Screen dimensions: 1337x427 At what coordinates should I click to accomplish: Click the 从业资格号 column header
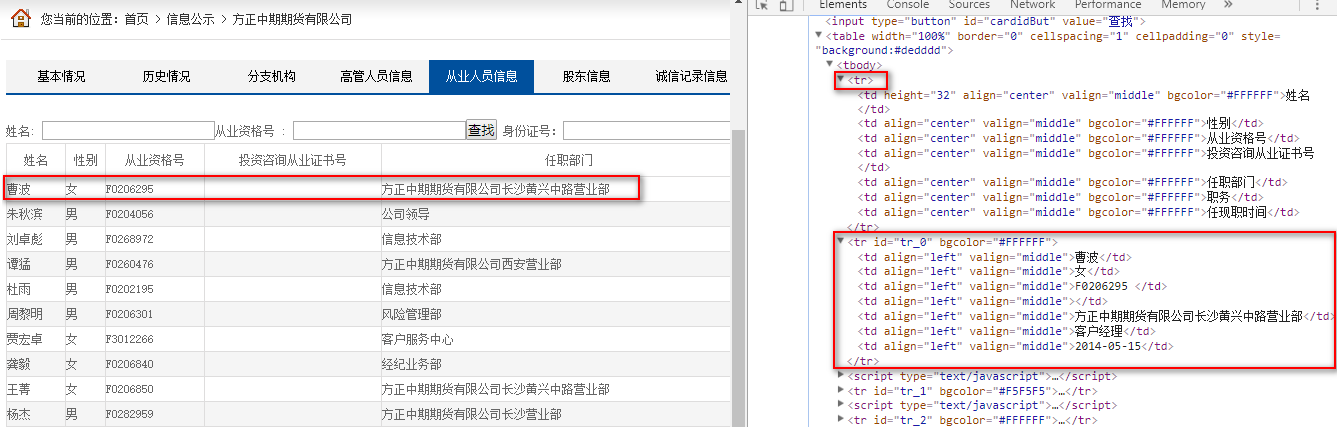click(154, 160)
